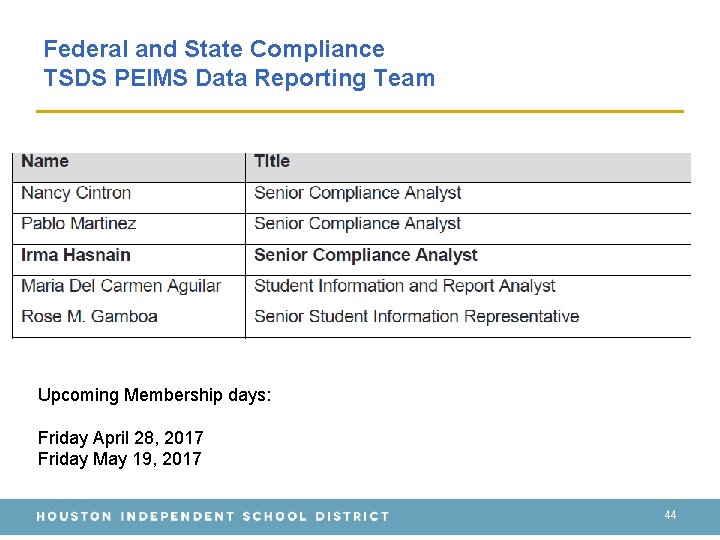Image resolution: width=720 pixels, height=540 pixels.
Task: Click the "Federal and State Compliance" heading
Action: point(214,49)
